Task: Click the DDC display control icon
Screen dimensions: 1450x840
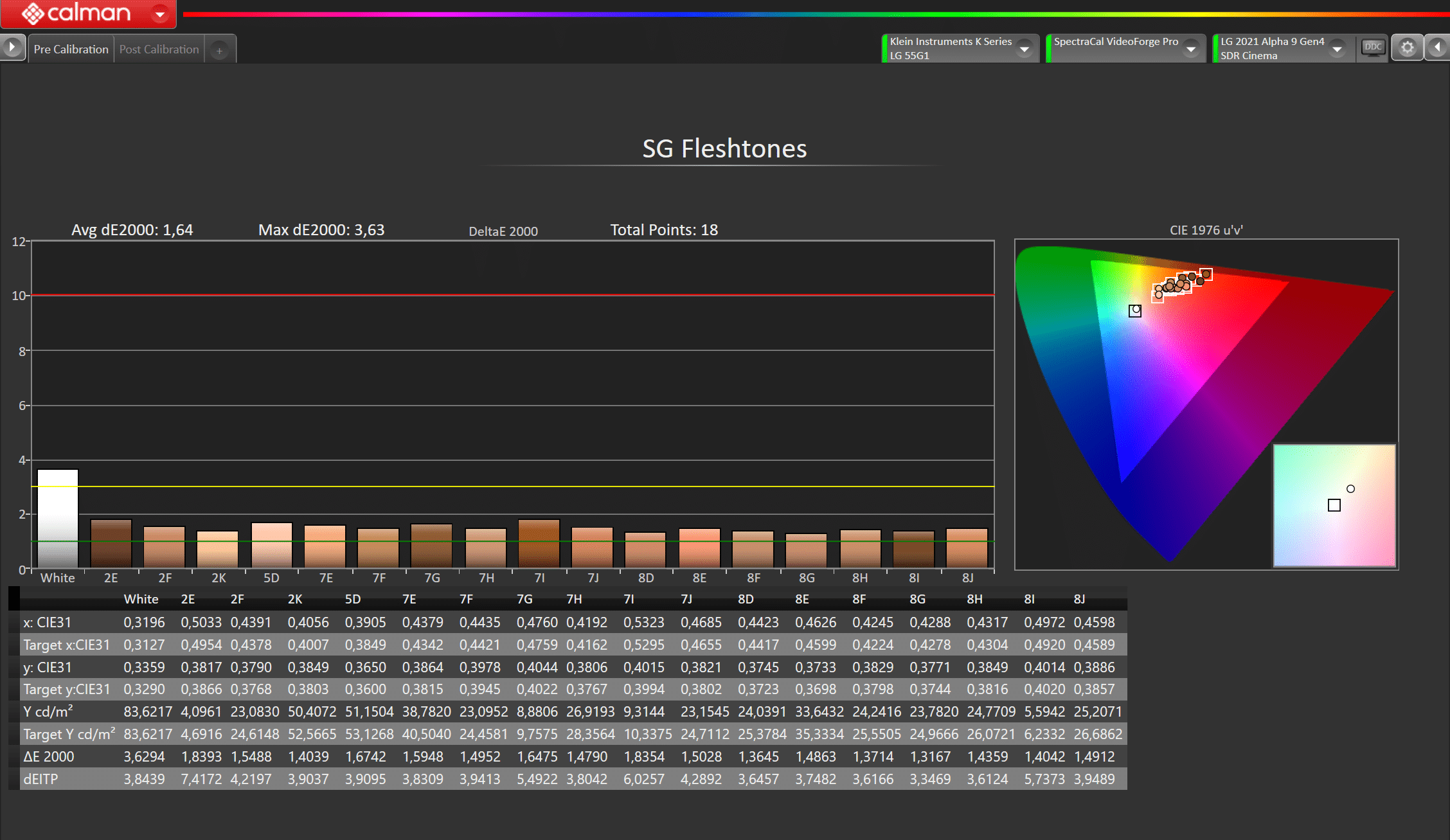Action: [1372, 48]
